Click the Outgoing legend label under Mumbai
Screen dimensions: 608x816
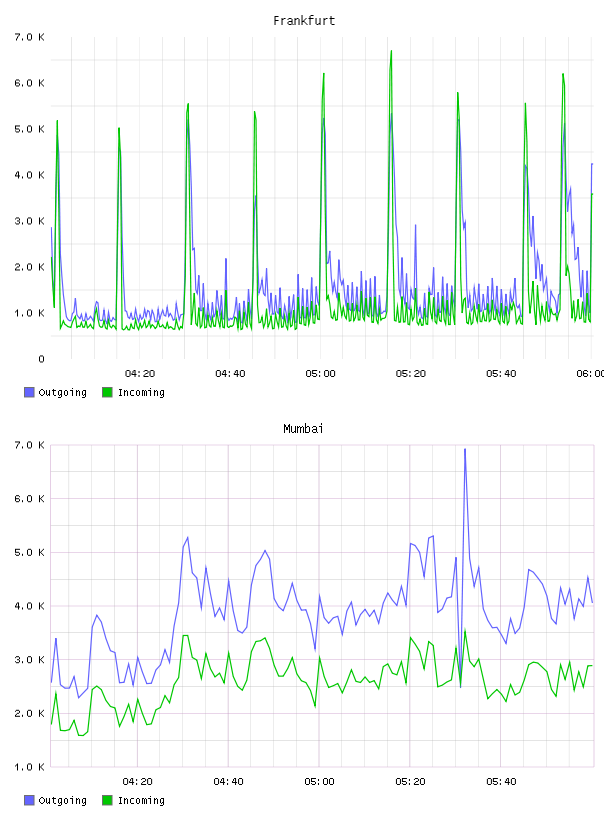pyautogui.click(x=62, y=801)
